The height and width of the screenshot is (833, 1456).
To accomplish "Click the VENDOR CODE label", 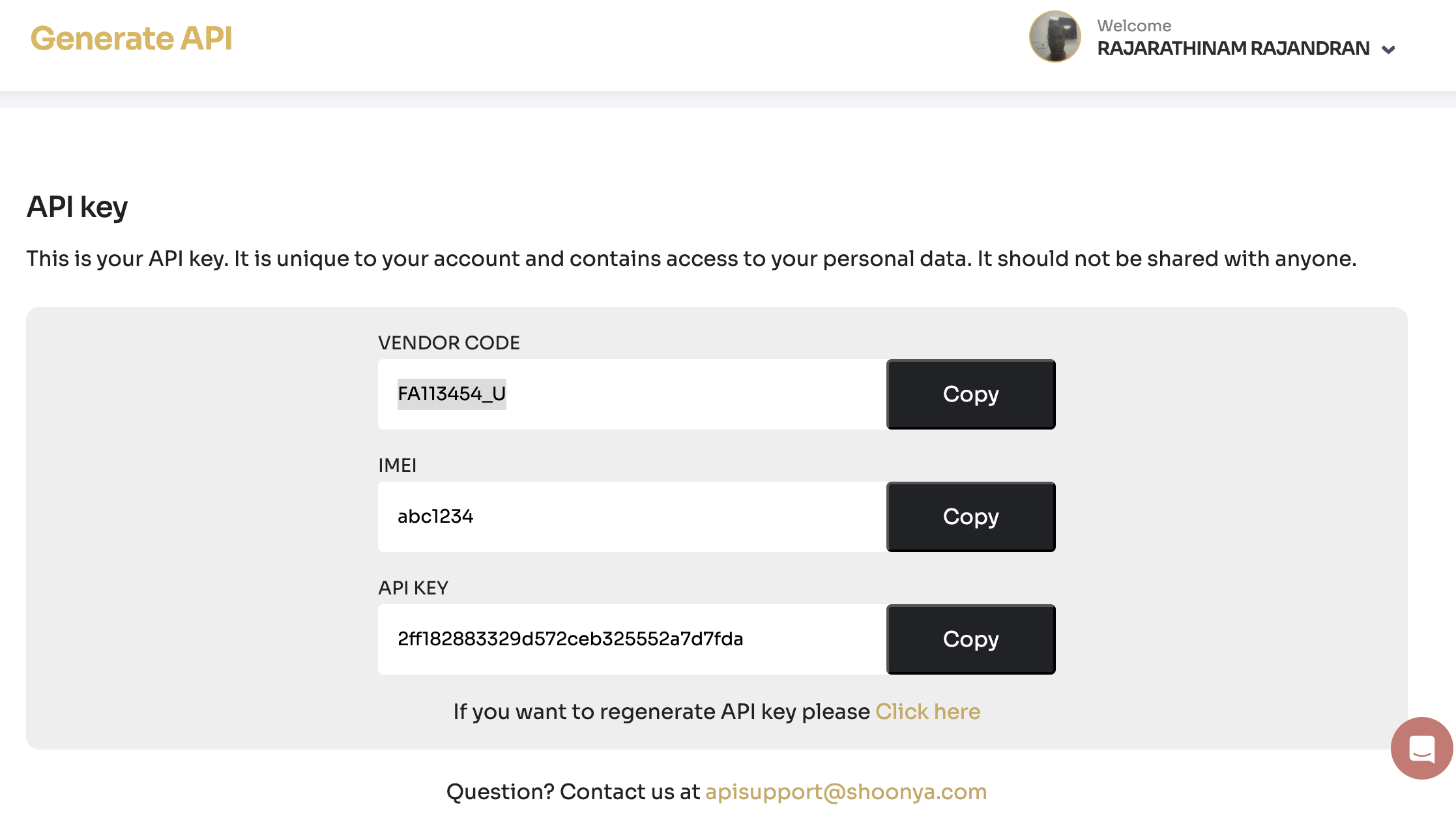I will [x=449, y=343].
